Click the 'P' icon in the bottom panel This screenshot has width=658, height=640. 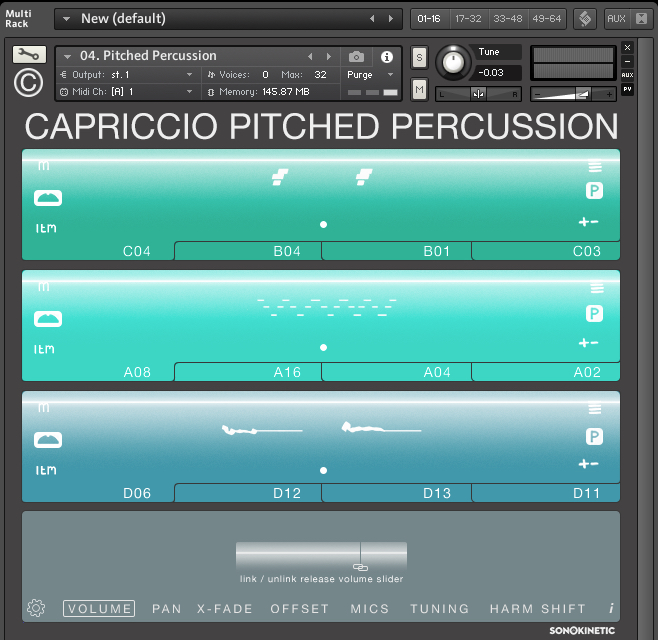coord(594,437)
